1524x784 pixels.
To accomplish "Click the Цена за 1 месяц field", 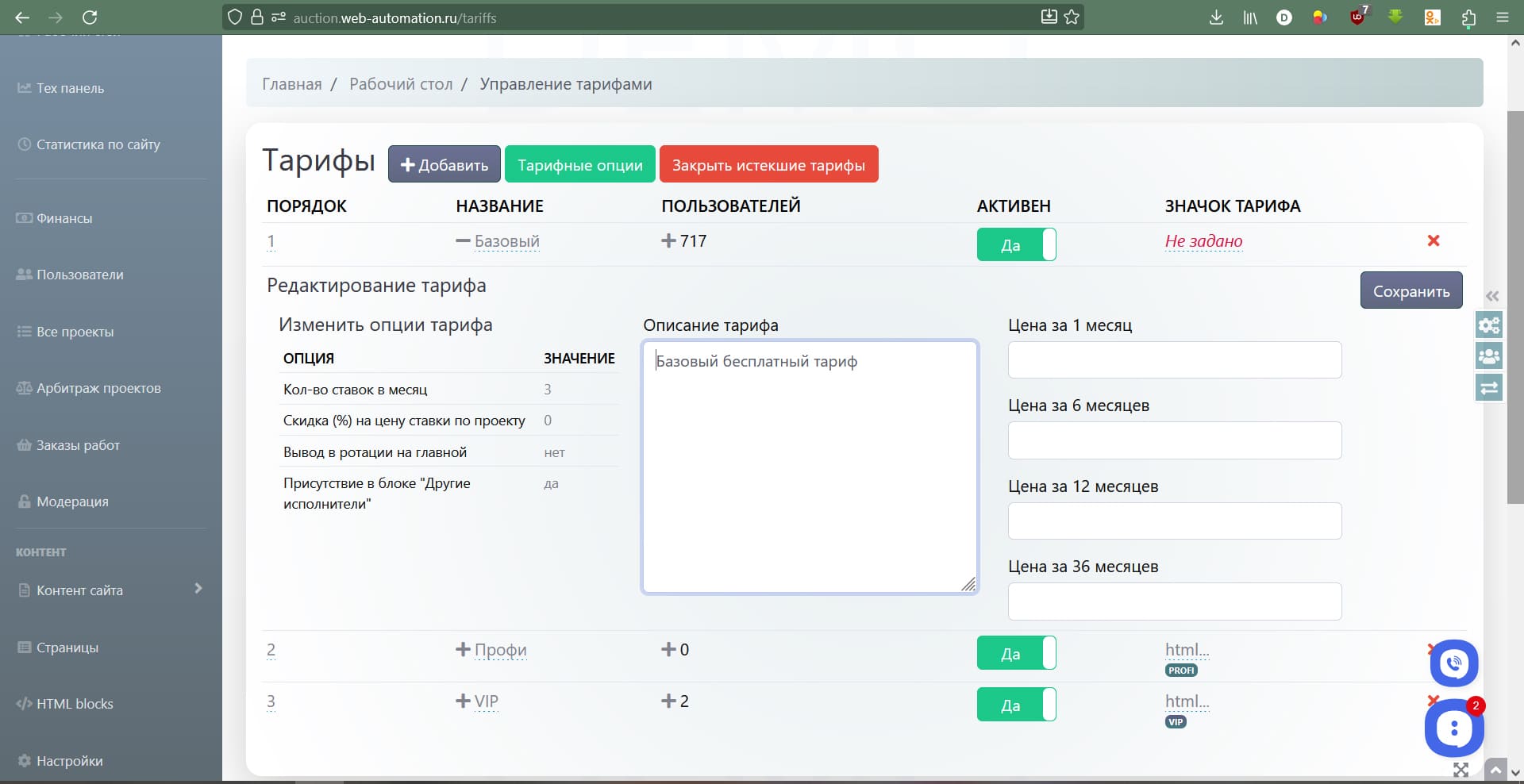I will tap(1174, 360).
